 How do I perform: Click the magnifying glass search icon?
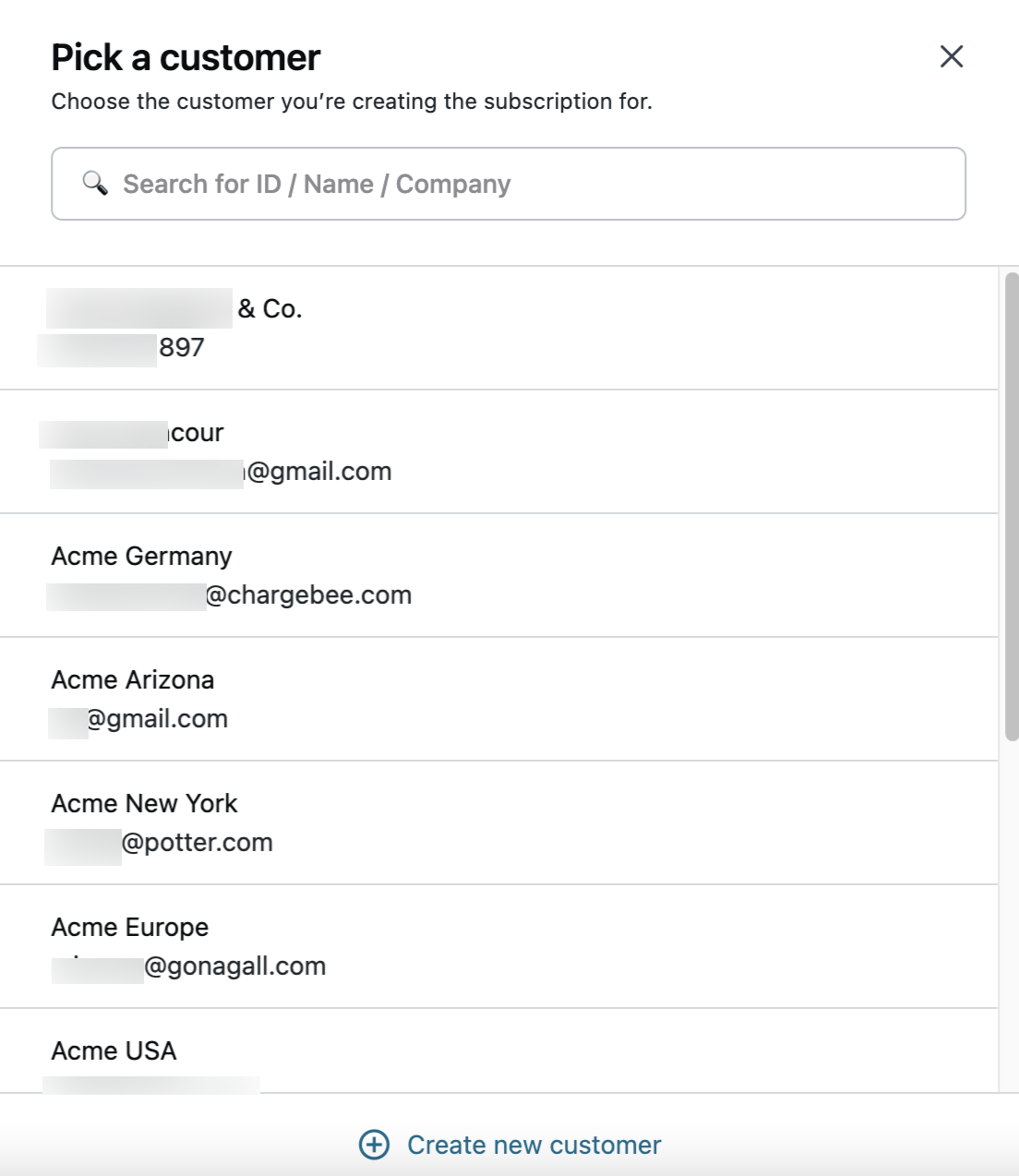(95, 183)
